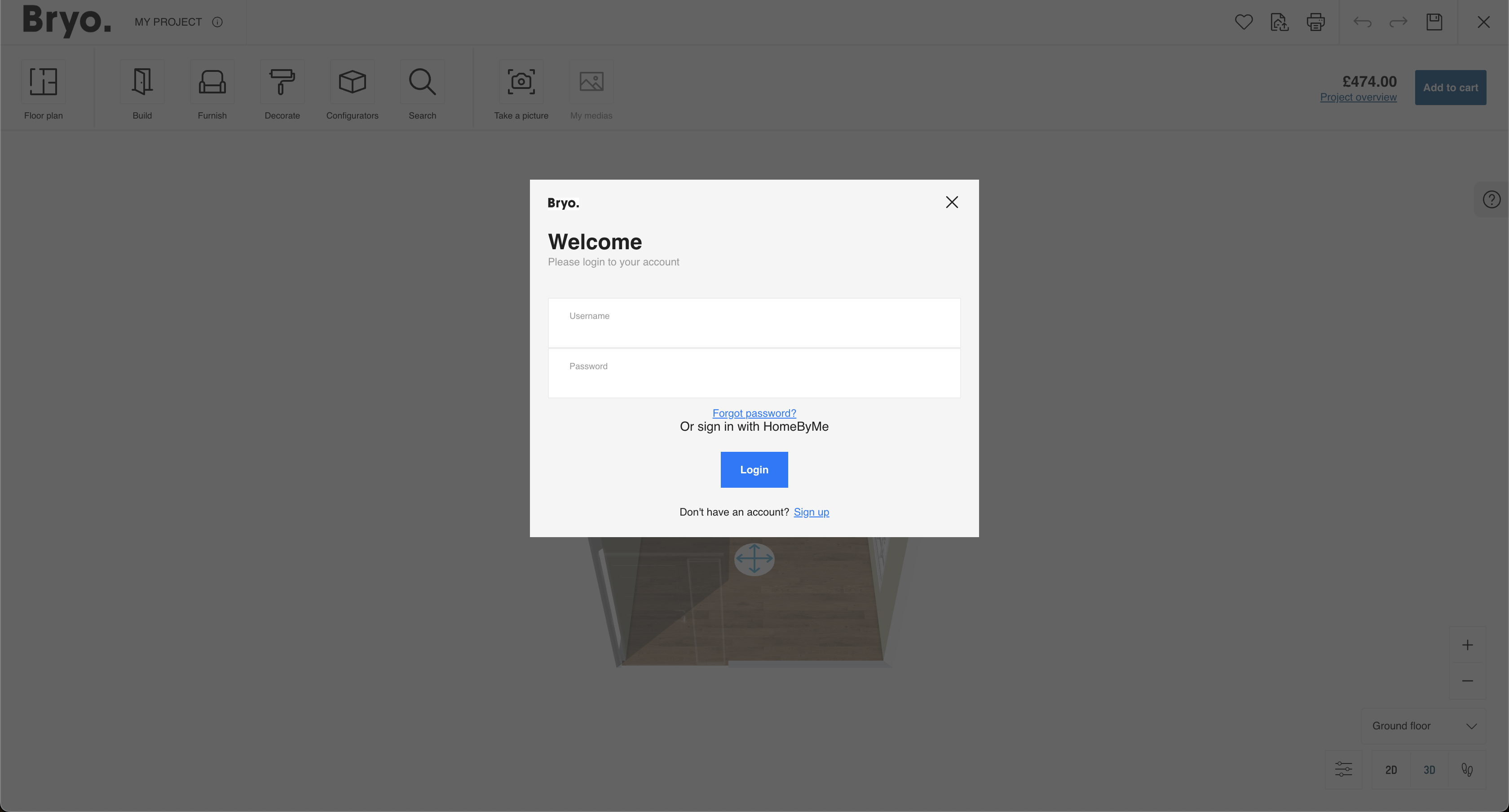Select the Build tool
Image resolution: width=1509 pixels, height=812 pixels.
point(142,88)
